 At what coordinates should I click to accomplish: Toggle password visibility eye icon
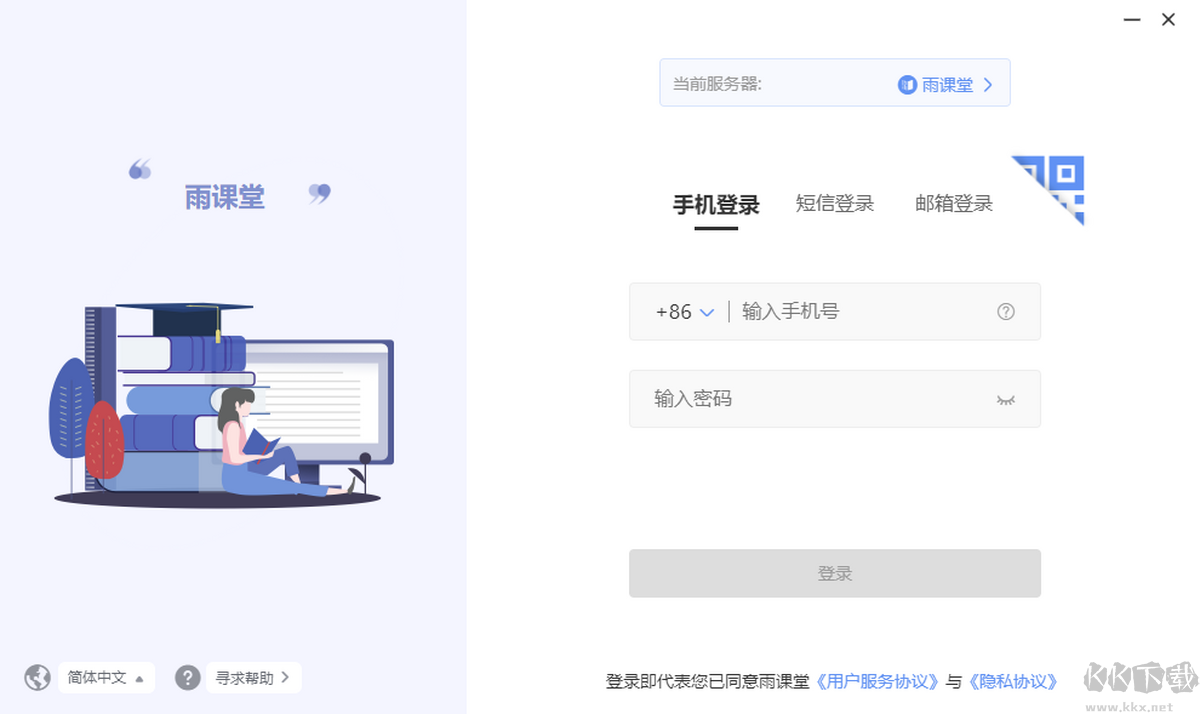click(1006, 399)
